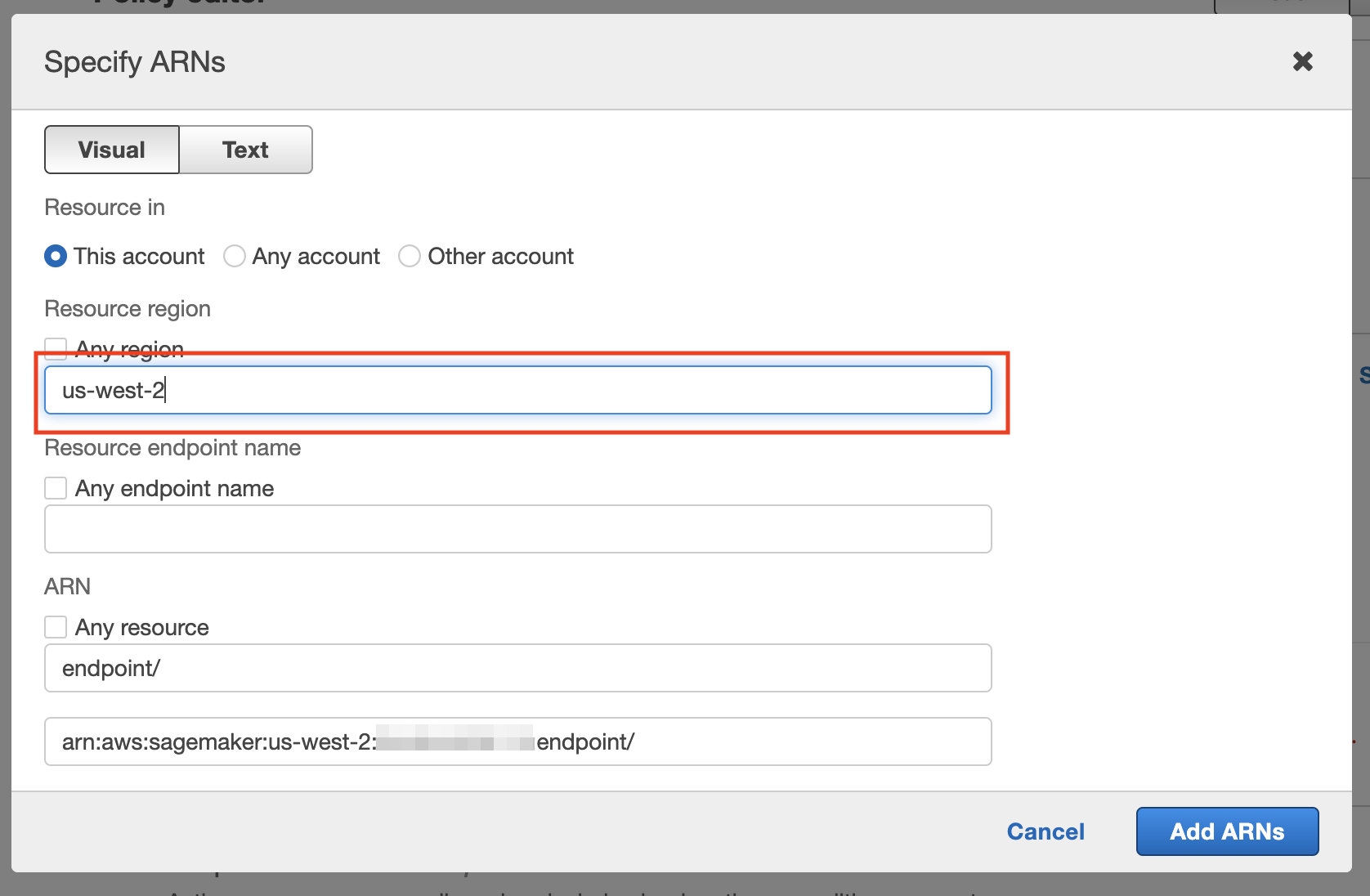The height and width of the screenshot is (896, 1370).
Task: Close the Specify ARNs dialog
Action: tap(1303, 61)
